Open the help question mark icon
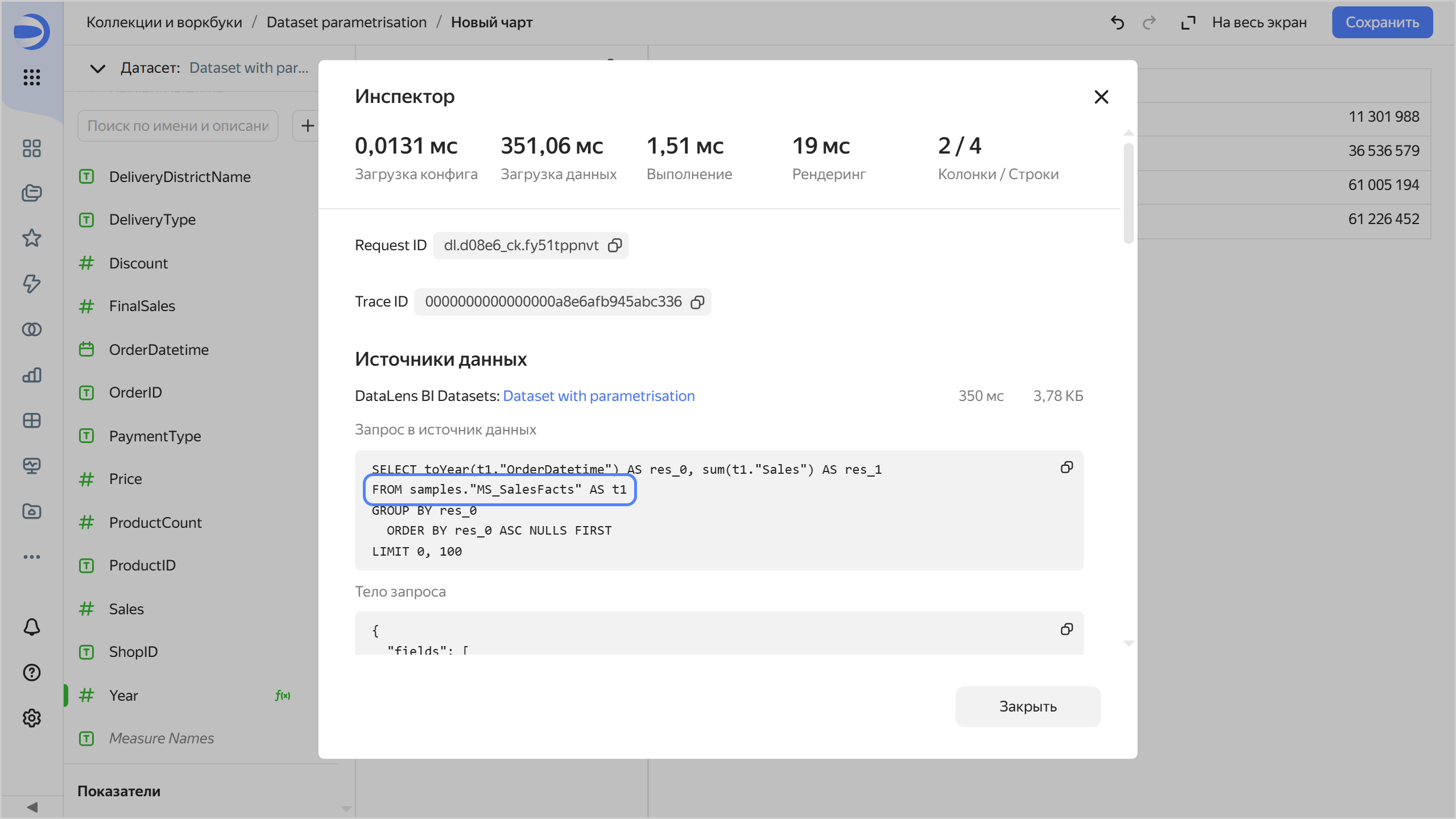The width and height of the screenshot is (1456, 819). (32, 672)
